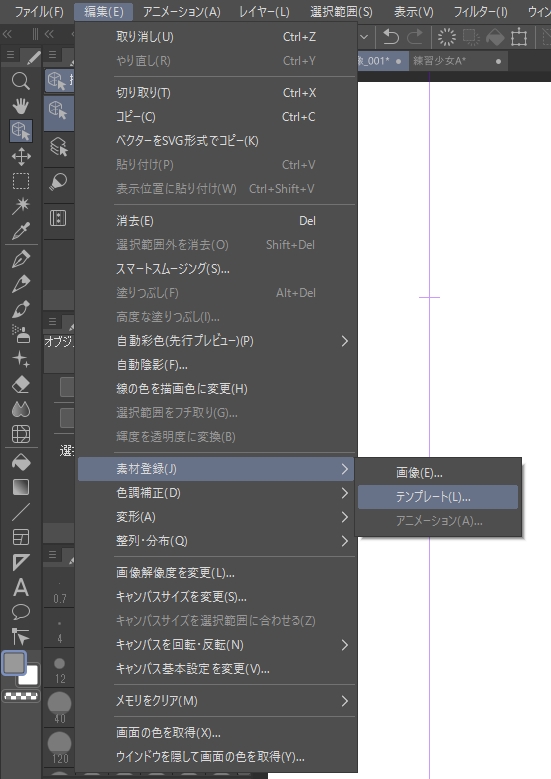Select the Pencil tool
This screenshot has width=551, height=779.
click(20, 284)
